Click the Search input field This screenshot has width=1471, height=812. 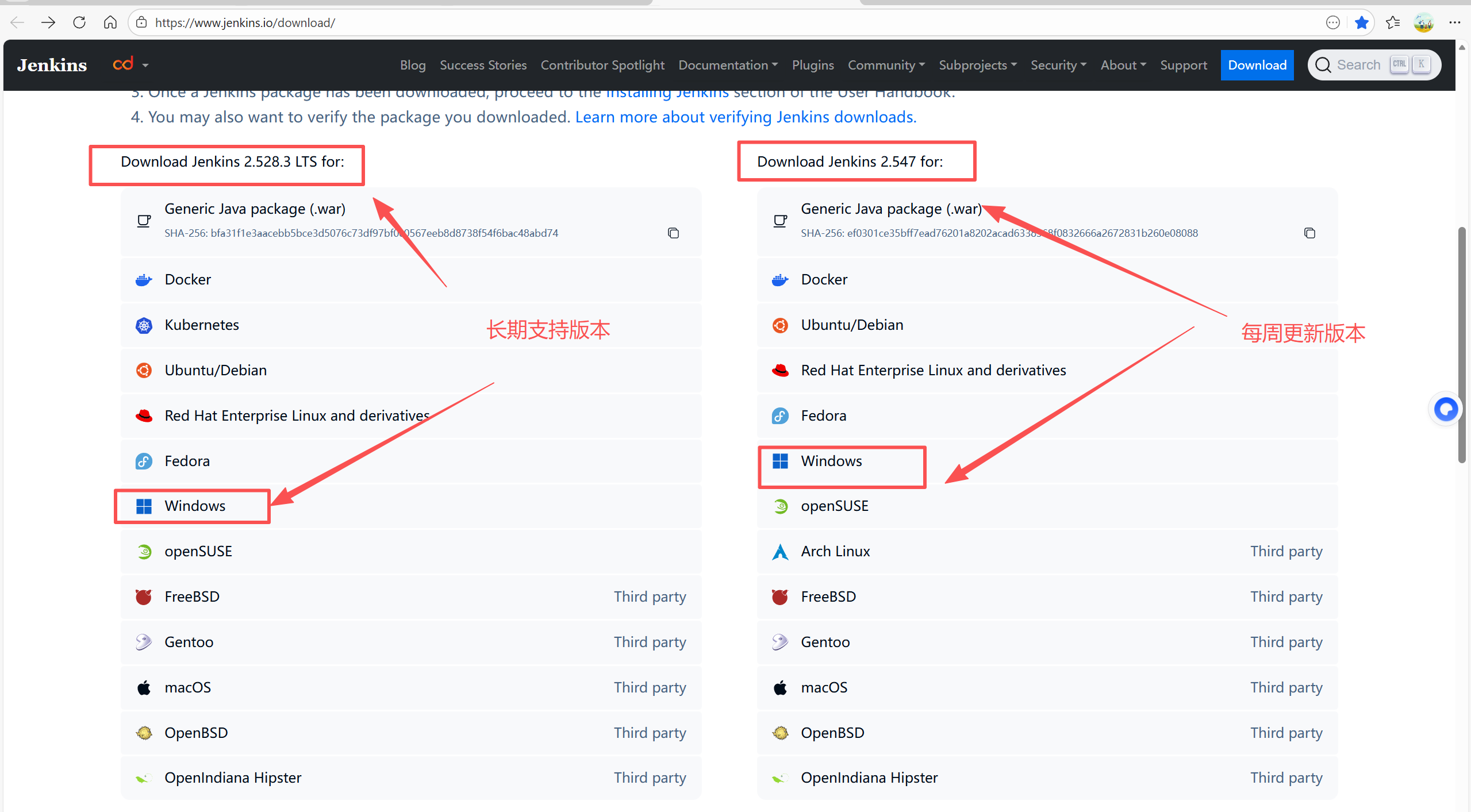point(1358,65)
